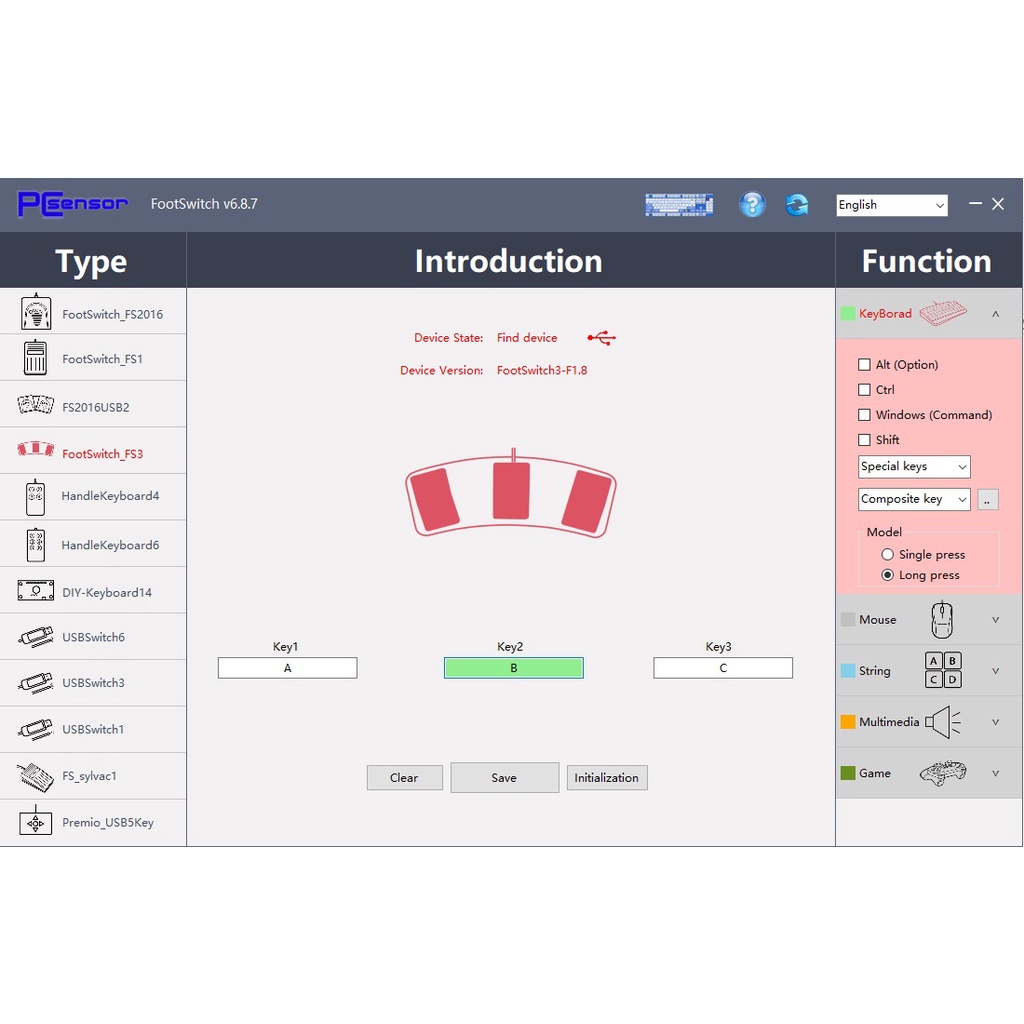Click the Initialization button

click(x=607, y=778)
